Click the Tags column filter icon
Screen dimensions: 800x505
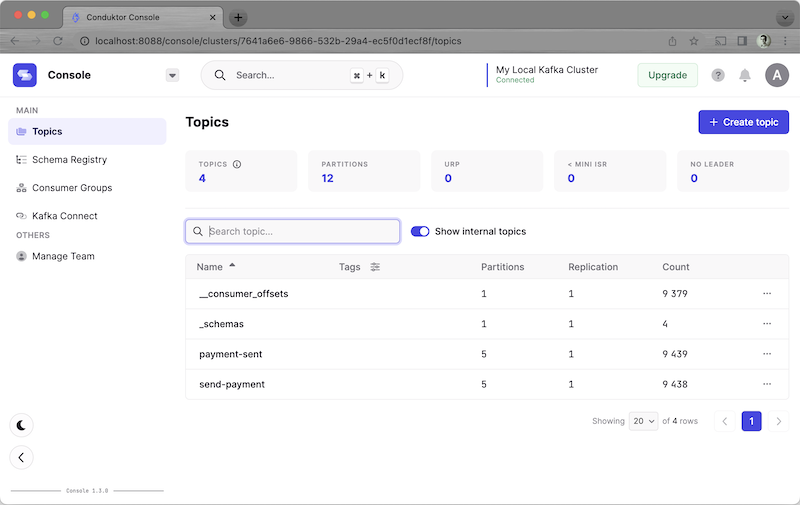(x=375, y=267)
